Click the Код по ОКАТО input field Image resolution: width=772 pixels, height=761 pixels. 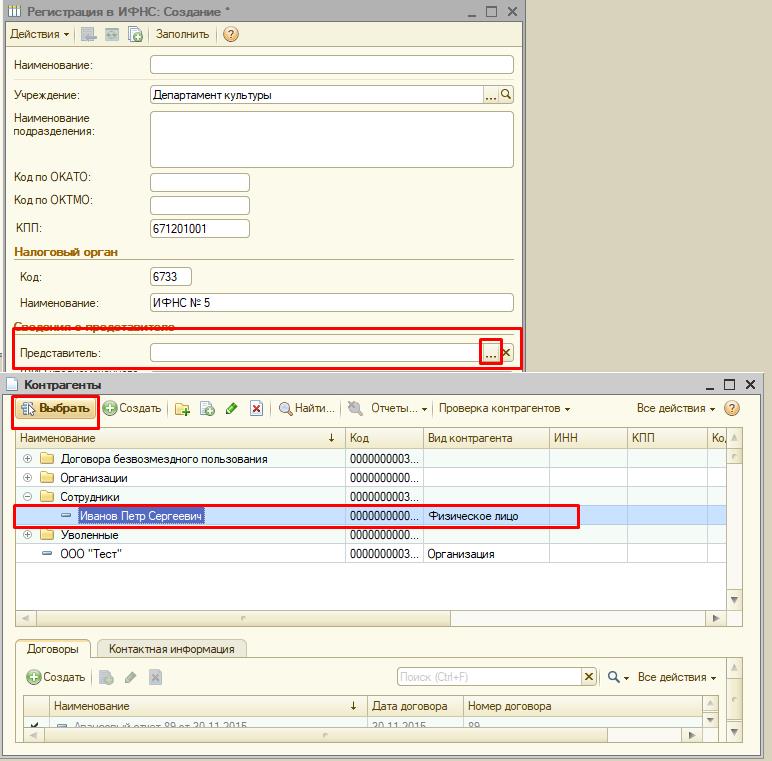199,183
